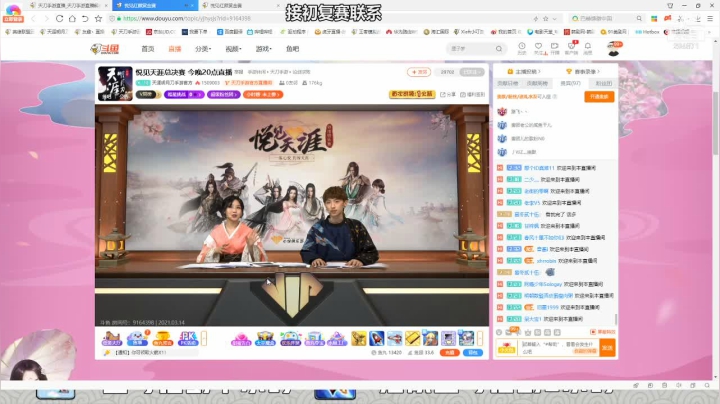Open the PK activity icon

[188, 339]
